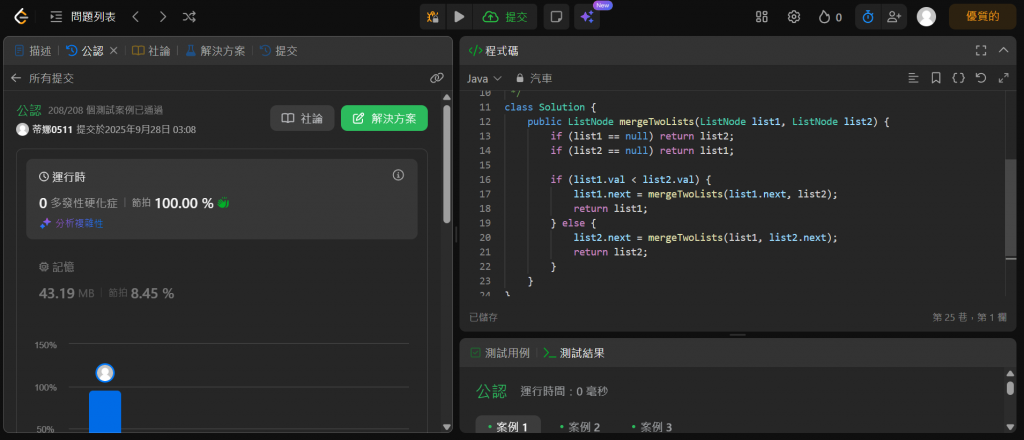Viewport: 1024px width, 440px height.
Task: Click the green 解決方案 button
Action: point(384,118)
